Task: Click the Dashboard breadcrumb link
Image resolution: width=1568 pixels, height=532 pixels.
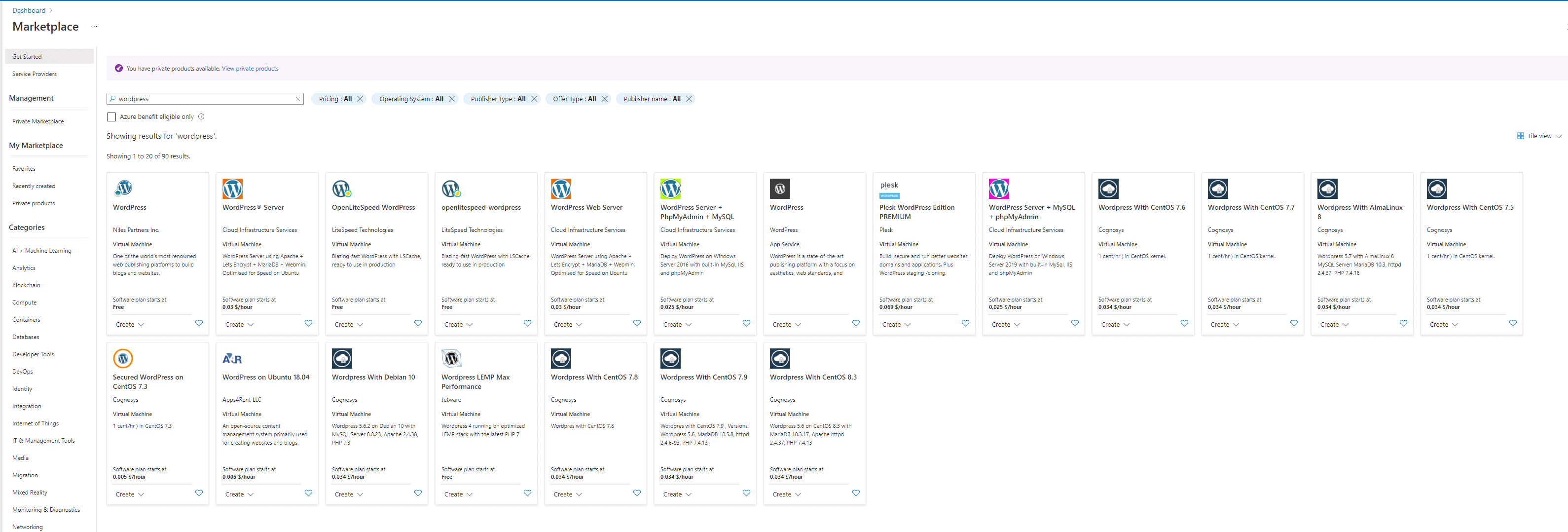Action: (29, 10)
